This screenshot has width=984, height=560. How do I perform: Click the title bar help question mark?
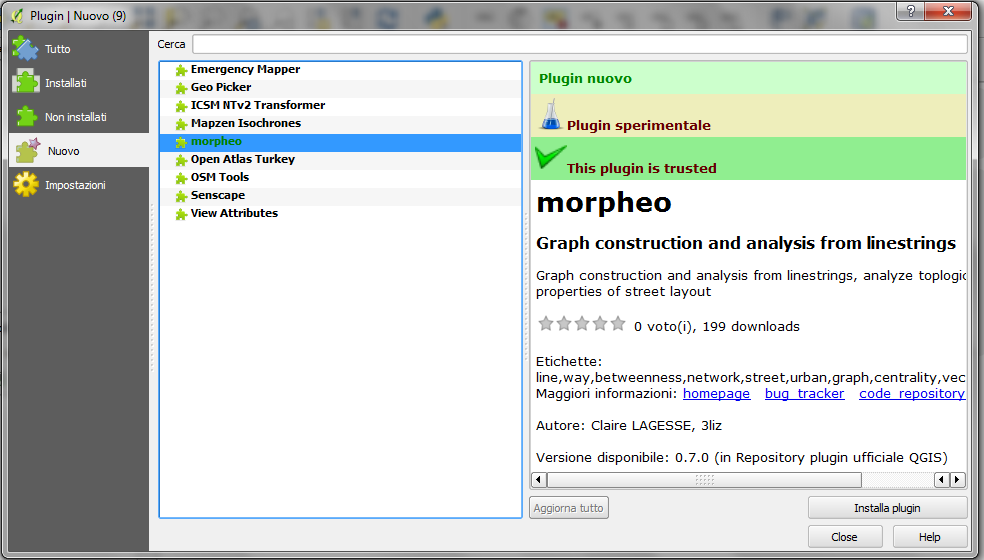911,11
